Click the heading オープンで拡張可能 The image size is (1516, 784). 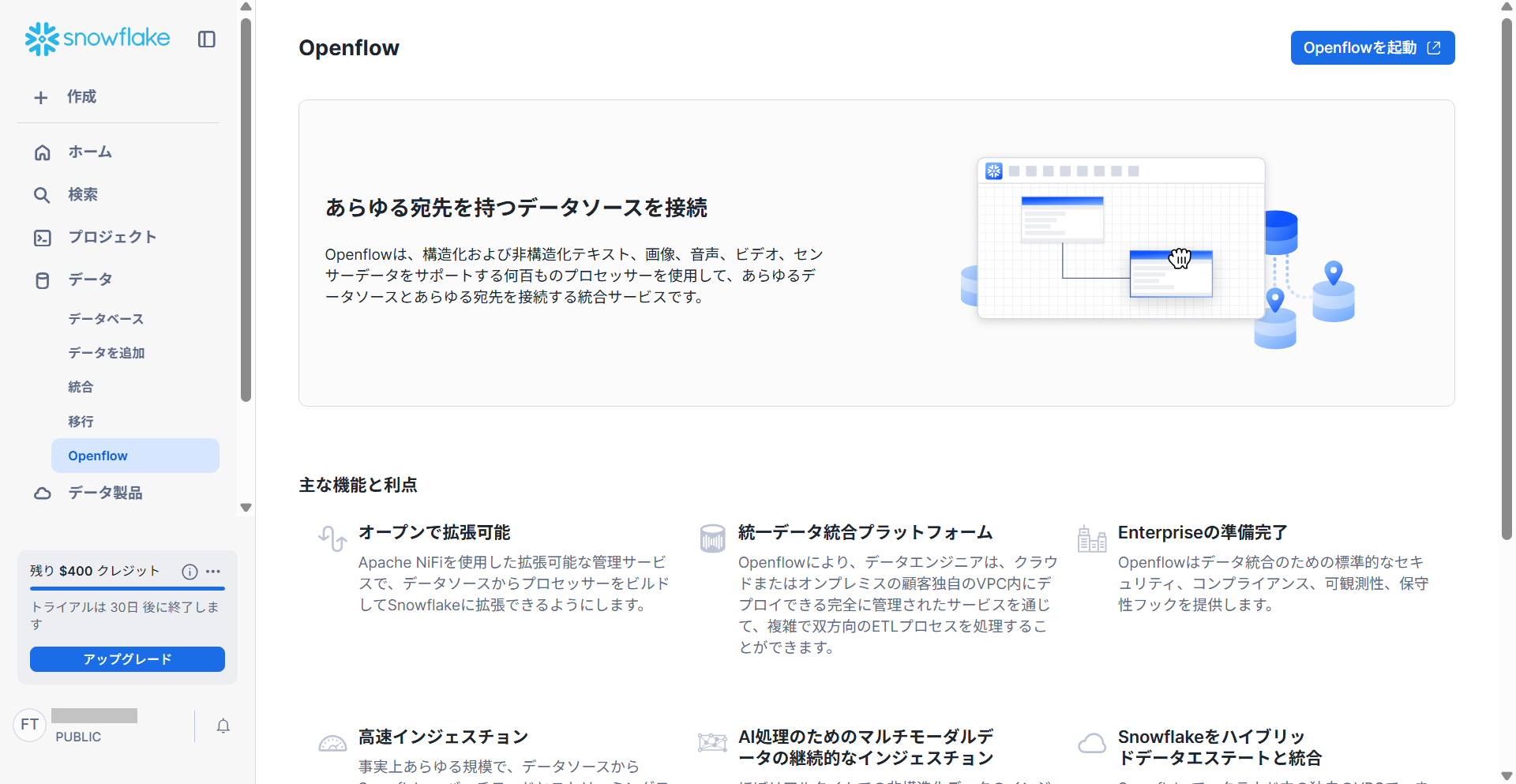coord(434,533)
